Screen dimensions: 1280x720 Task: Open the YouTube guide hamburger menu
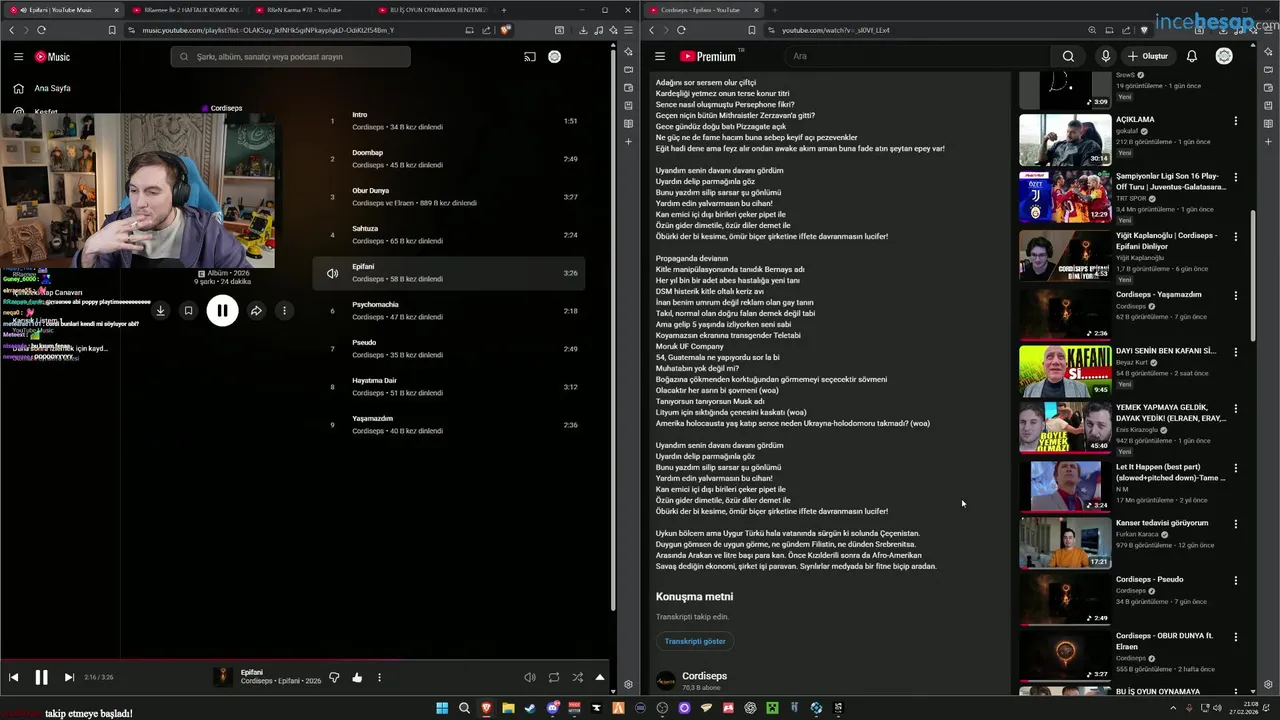[660, 56]
